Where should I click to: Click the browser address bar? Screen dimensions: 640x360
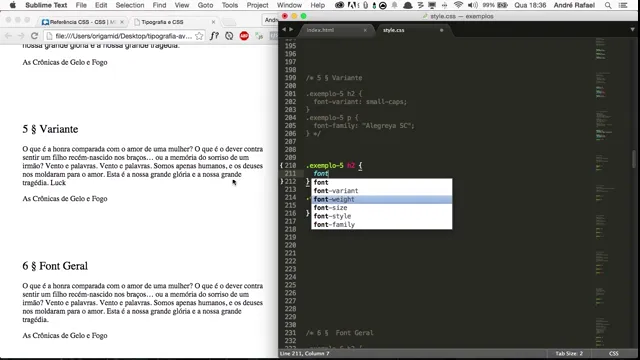tap(124, 36)
